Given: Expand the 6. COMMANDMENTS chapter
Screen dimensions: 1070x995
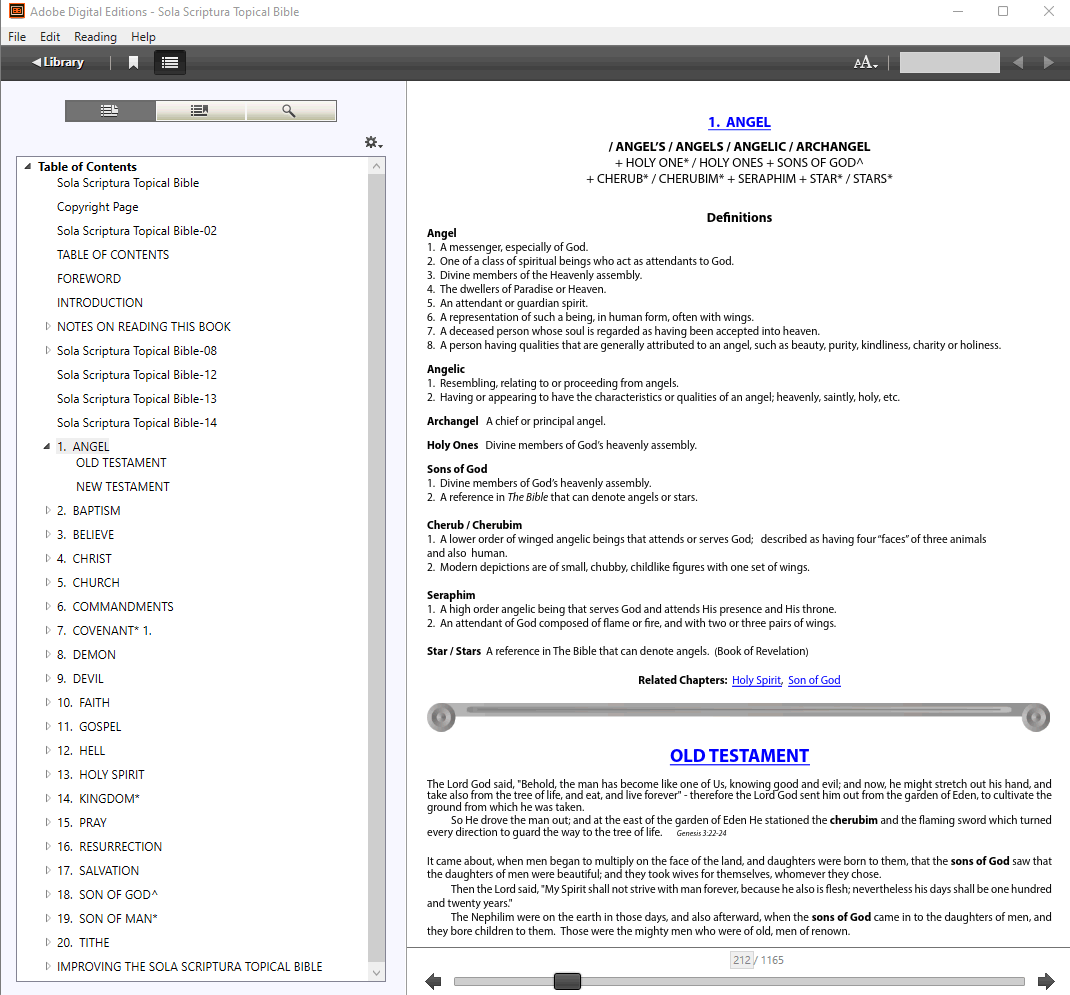Looking at the screenshot, I should point(47,606).
